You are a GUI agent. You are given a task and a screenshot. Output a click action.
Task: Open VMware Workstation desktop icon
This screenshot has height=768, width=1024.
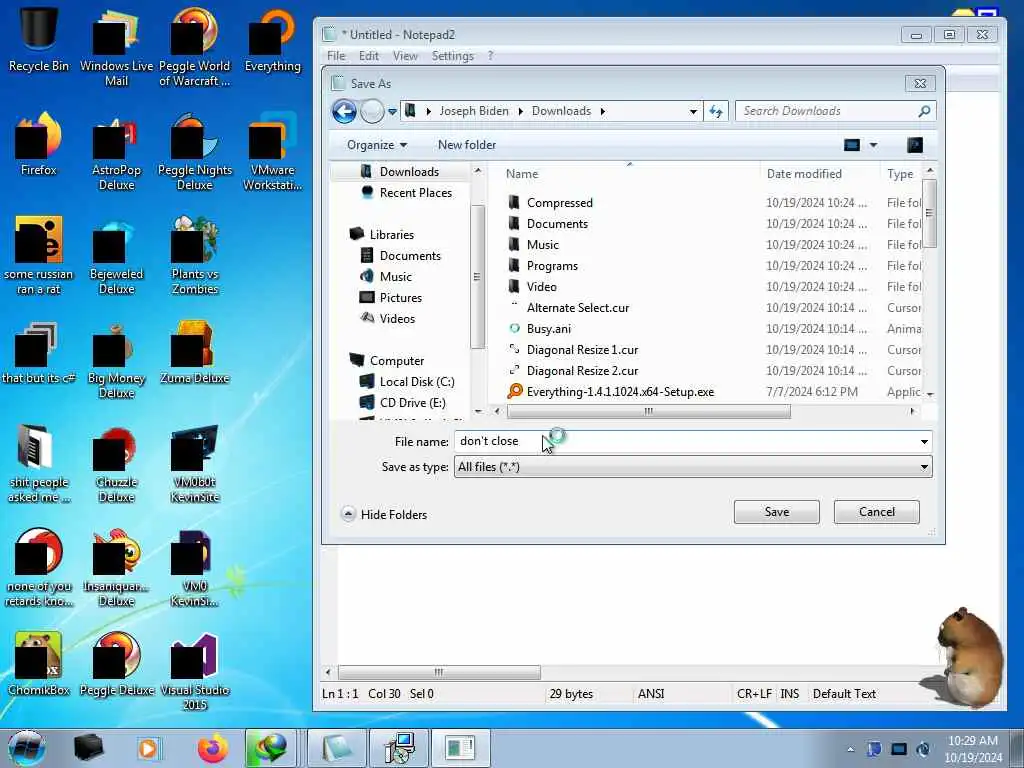click(272, 150)
